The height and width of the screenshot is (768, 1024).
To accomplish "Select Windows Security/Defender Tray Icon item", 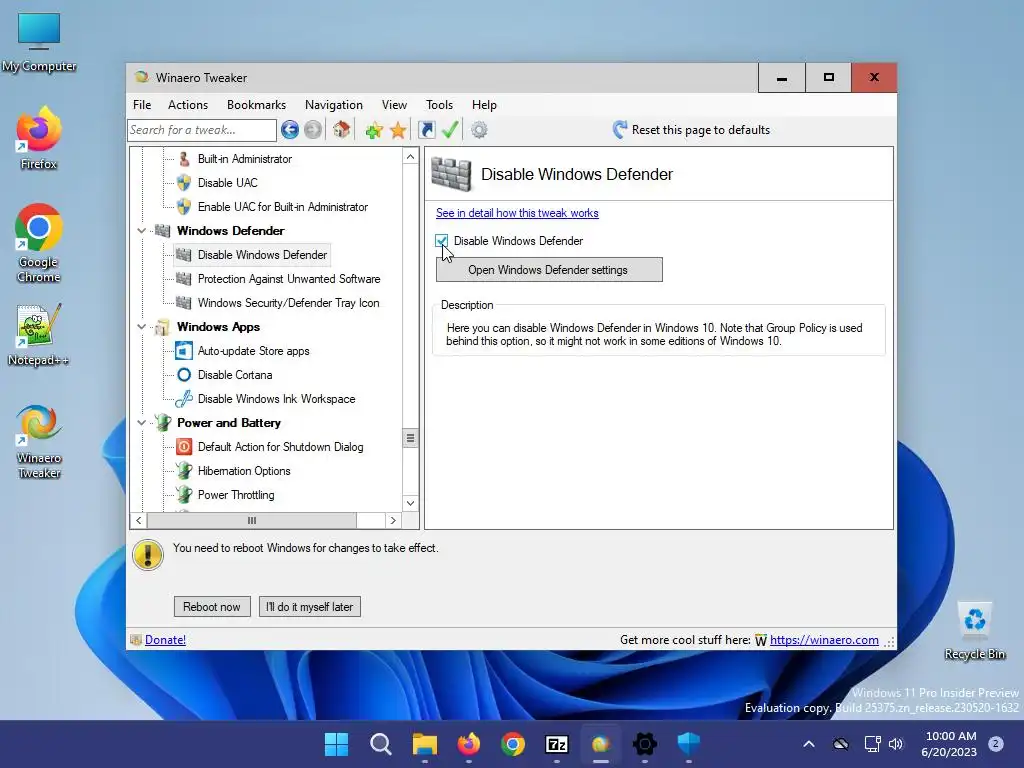I will 288,303.
